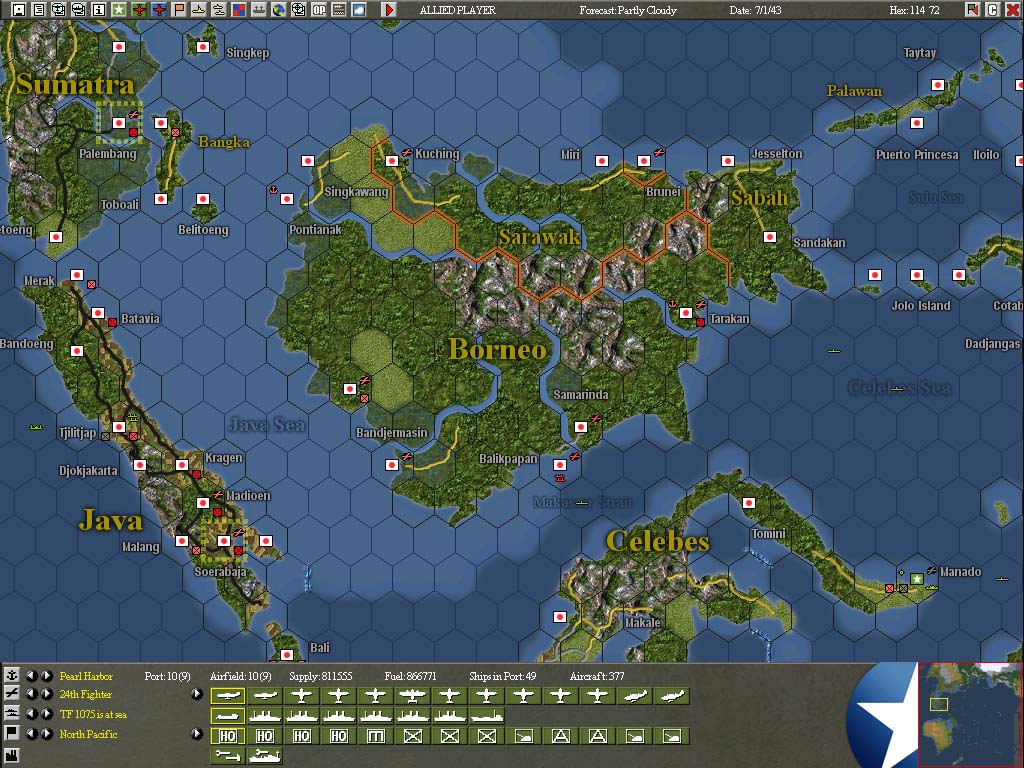Click the Japanese base marker at Singkep
Screen dimensions: 1024x768
202,46
